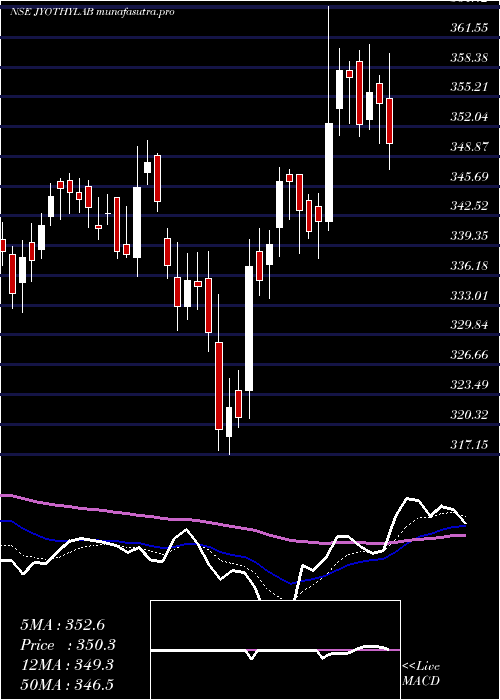Select the 342.52 price axis label

(x=468, y=206)
